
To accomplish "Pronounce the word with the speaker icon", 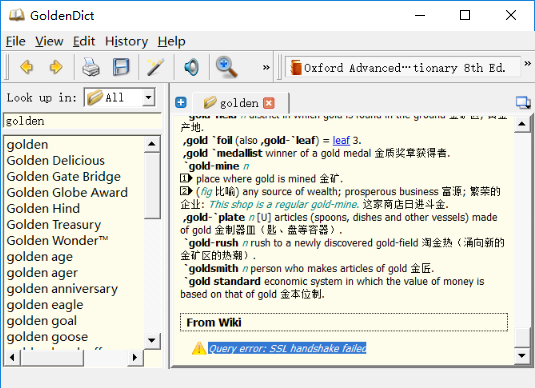I will click(191, 67).
